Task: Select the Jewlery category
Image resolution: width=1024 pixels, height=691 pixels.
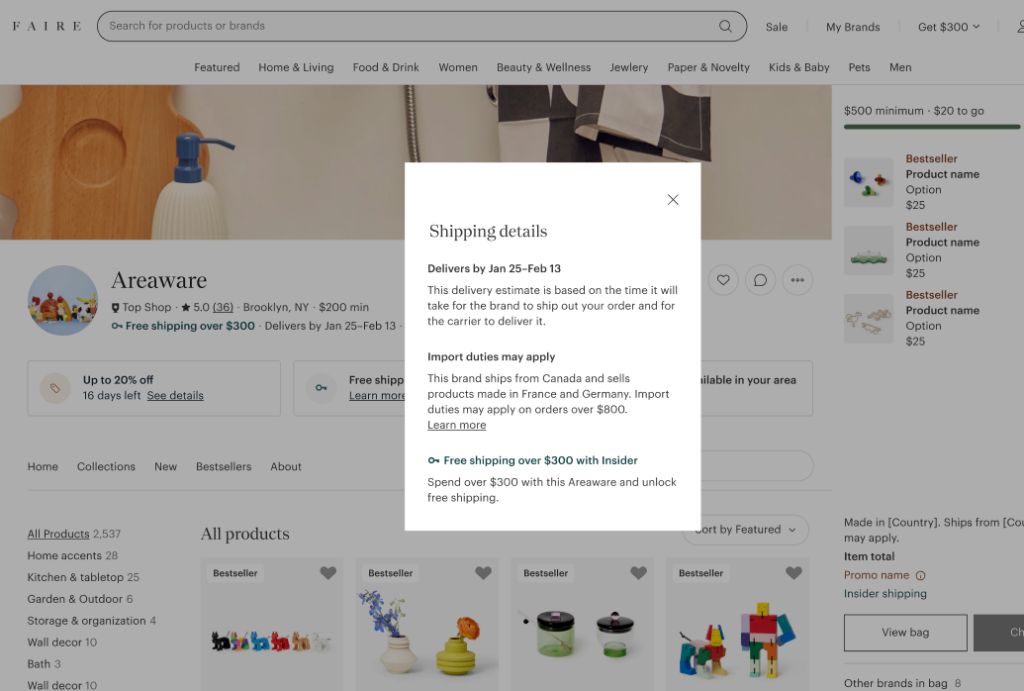Action: click(x=629, y=67)
